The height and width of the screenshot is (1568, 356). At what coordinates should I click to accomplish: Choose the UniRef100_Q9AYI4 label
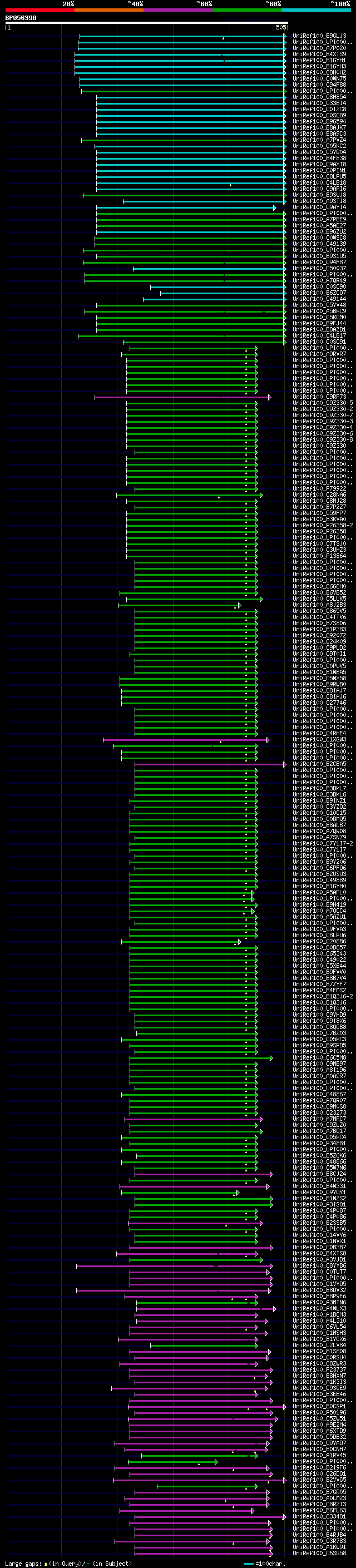319,207
